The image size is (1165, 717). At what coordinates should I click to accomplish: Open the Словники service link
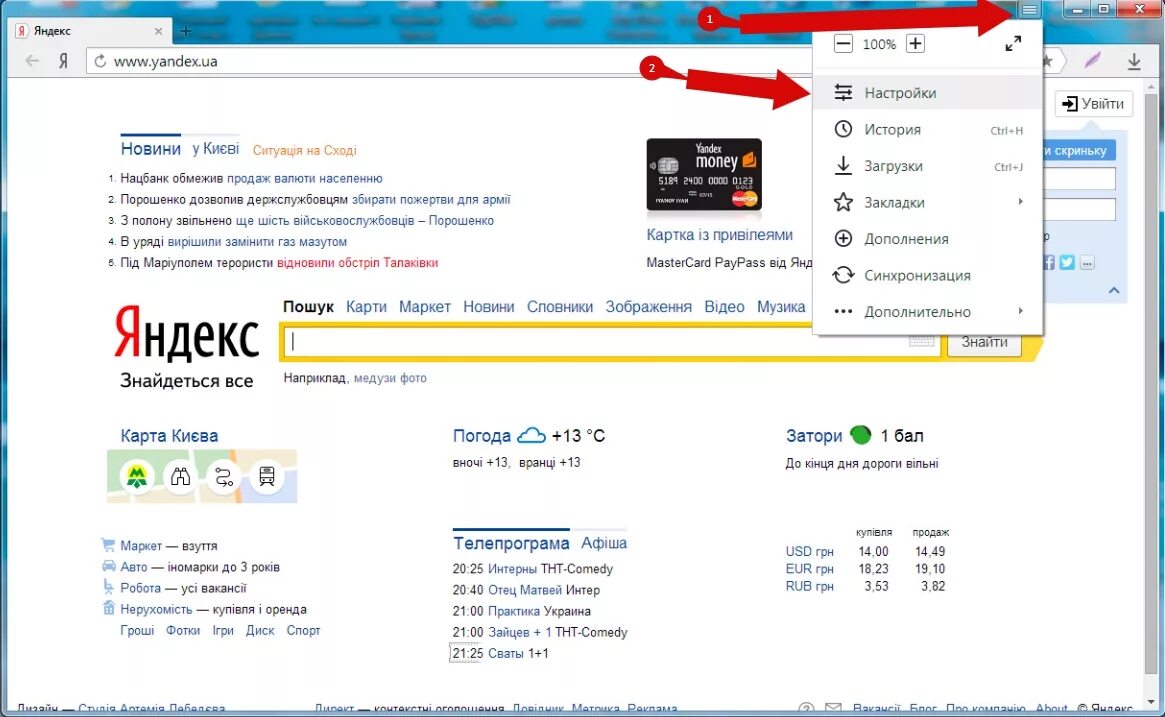pos(559,307)
